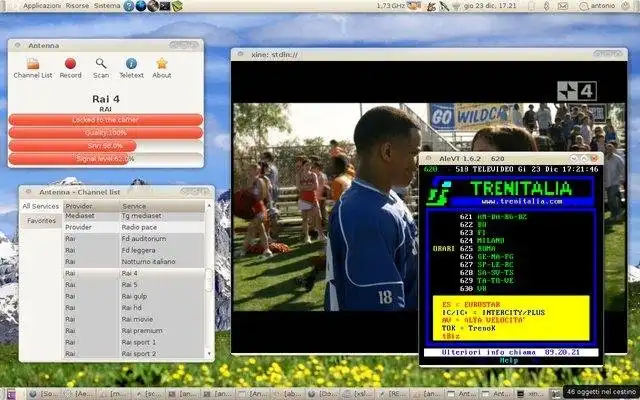This screenshot has height=400, width=640.
Task: Open the Risorse menu
Action: pyautogui.click(x=77, y=6)
